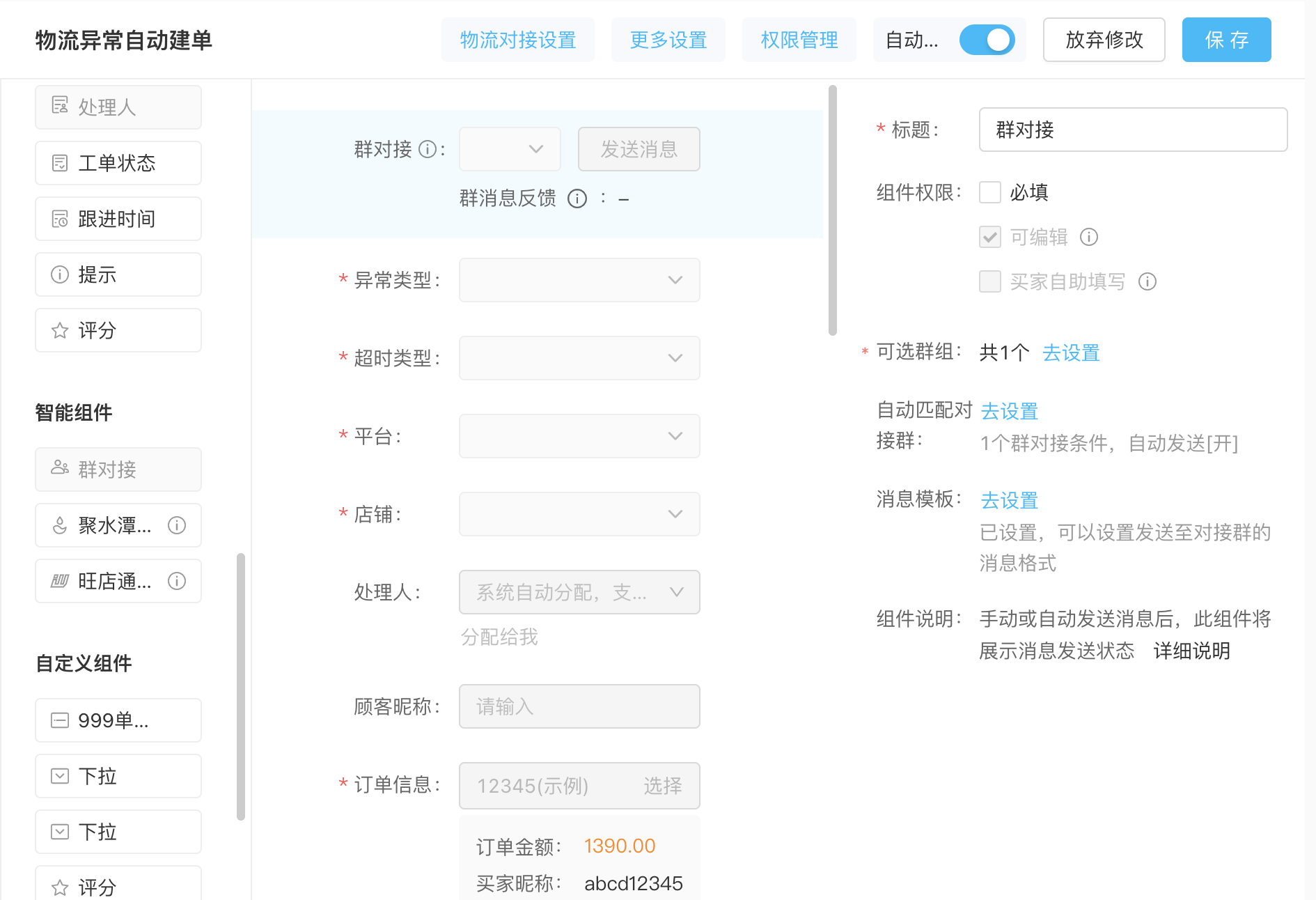Click the info icon beside 群消息反馈
Image resolution: width=1316 pixels, height=900 pixels.
tap(577, 199)
